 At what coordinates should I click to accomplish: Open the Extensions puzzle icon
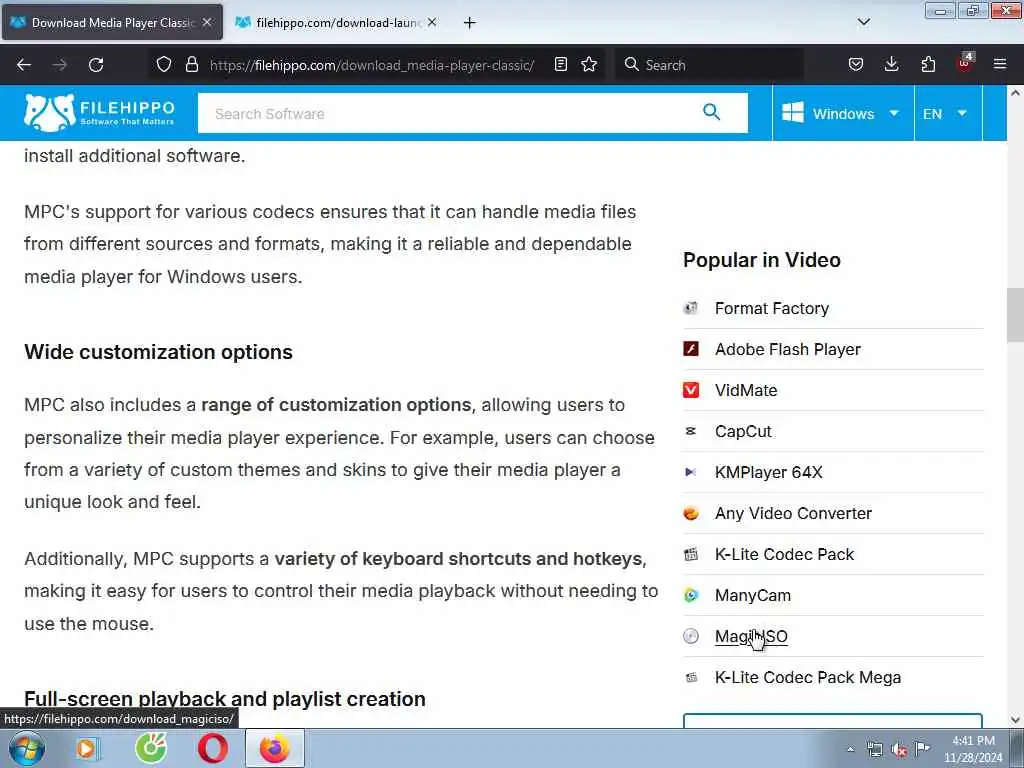tap(928, 65)
